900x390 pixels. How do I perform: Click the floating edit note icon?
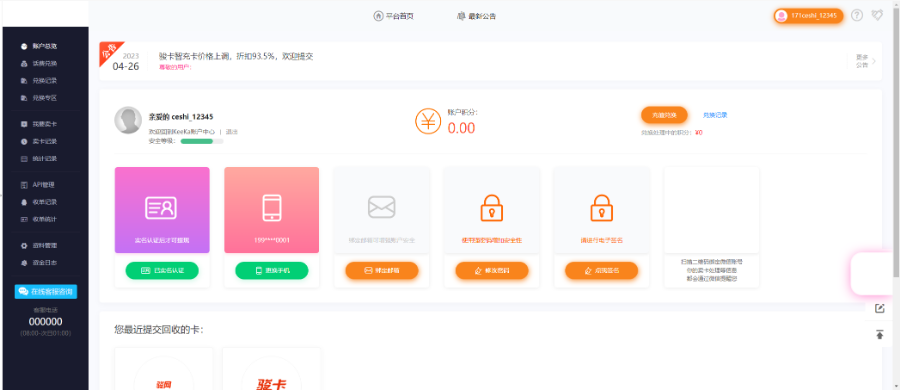pos(879,308)
